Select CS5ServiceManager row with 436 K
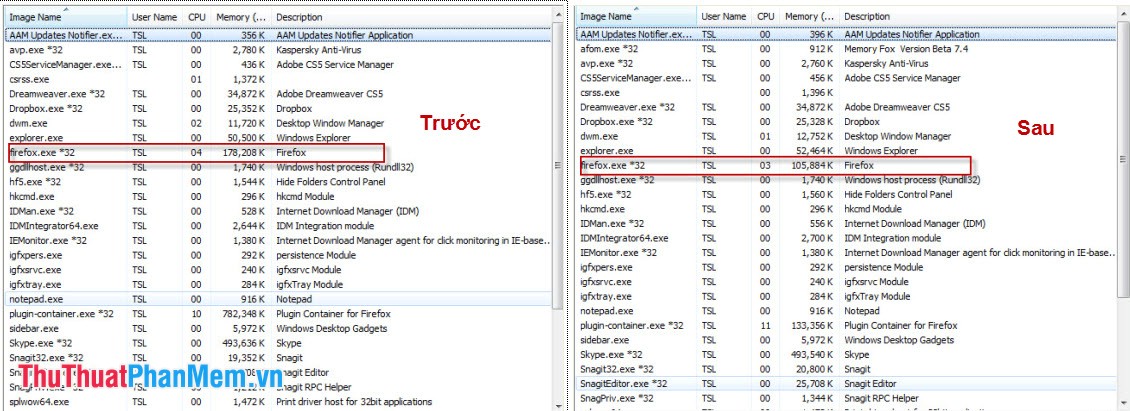This screenshot has height=411, width=1130. coord(279,65)
